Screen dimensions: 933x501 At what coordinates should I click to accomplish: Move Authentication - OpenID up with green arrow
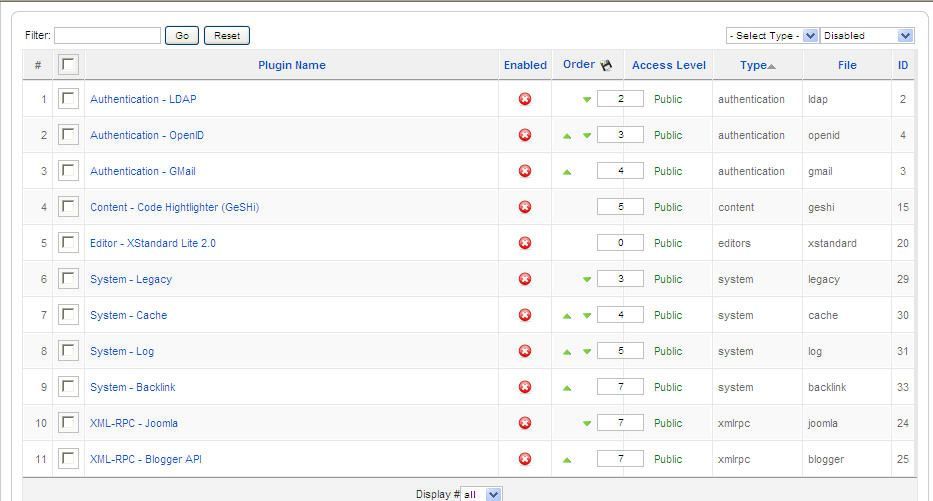[567, 136]
